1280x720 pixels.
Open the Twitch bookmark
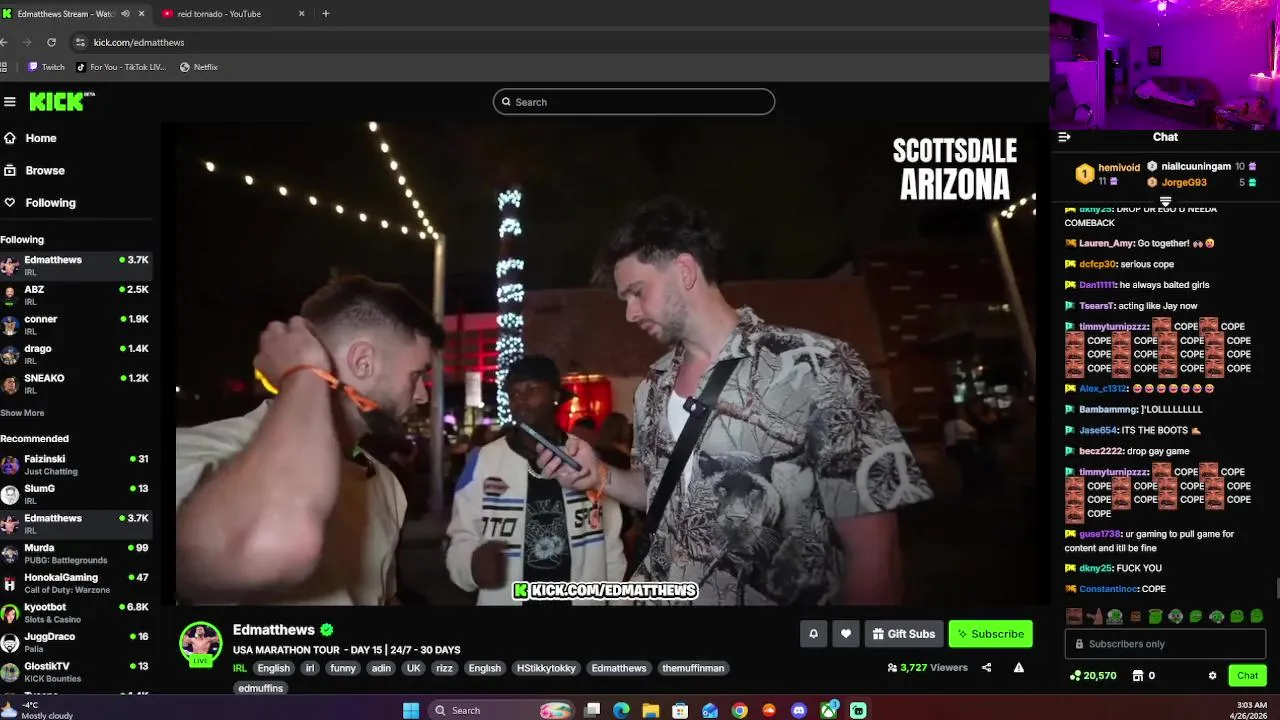click(46, 67)
